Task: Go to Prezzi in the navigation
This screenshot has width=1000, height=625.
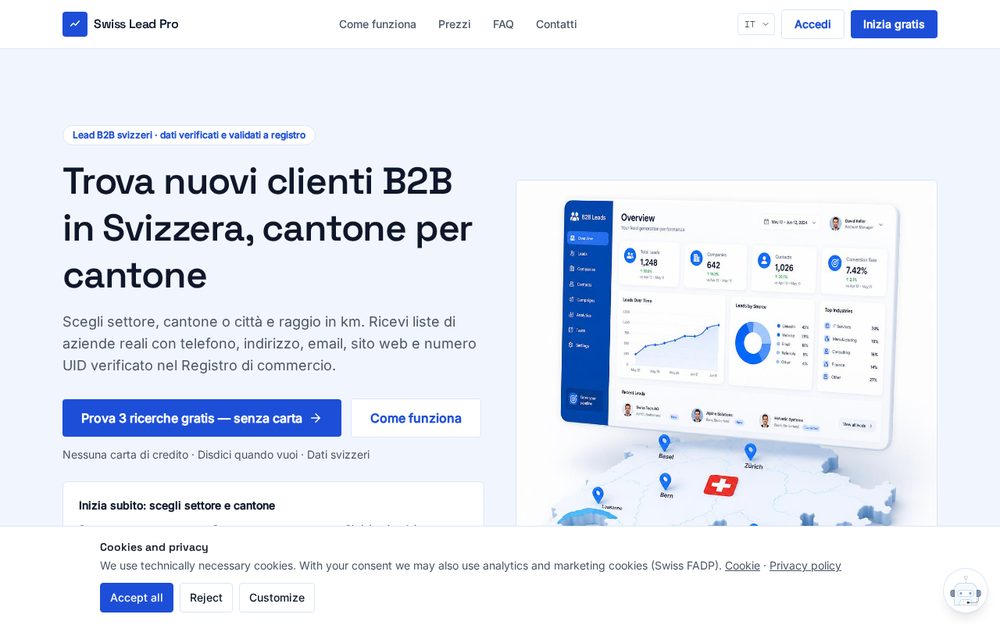Action: coord(454,24)
